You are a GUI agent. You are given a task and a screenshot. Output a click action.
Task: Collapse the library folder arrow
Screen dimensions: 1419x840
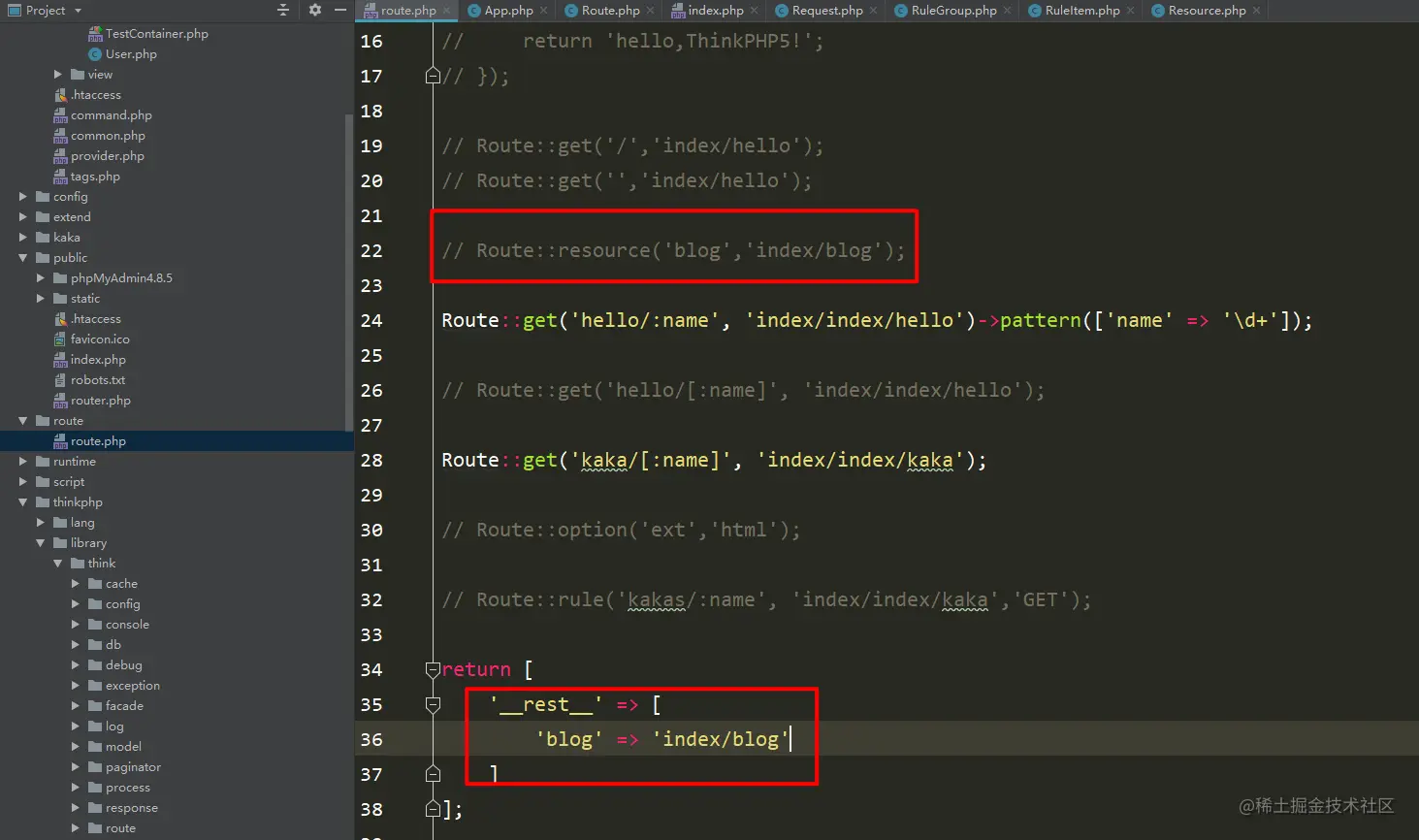[x=41, y=543]
